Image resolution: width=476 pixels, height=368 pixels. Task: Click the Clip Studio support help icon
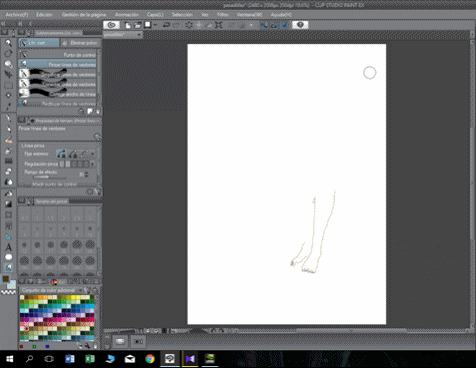click(300, 25)
